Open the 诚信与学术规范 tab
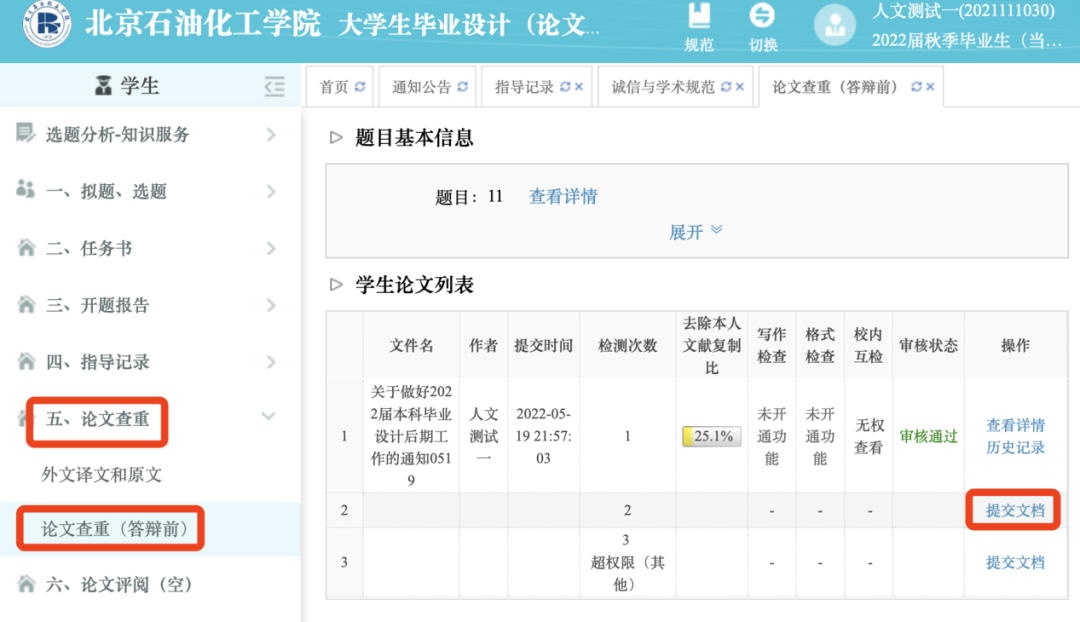 point(663,87)
